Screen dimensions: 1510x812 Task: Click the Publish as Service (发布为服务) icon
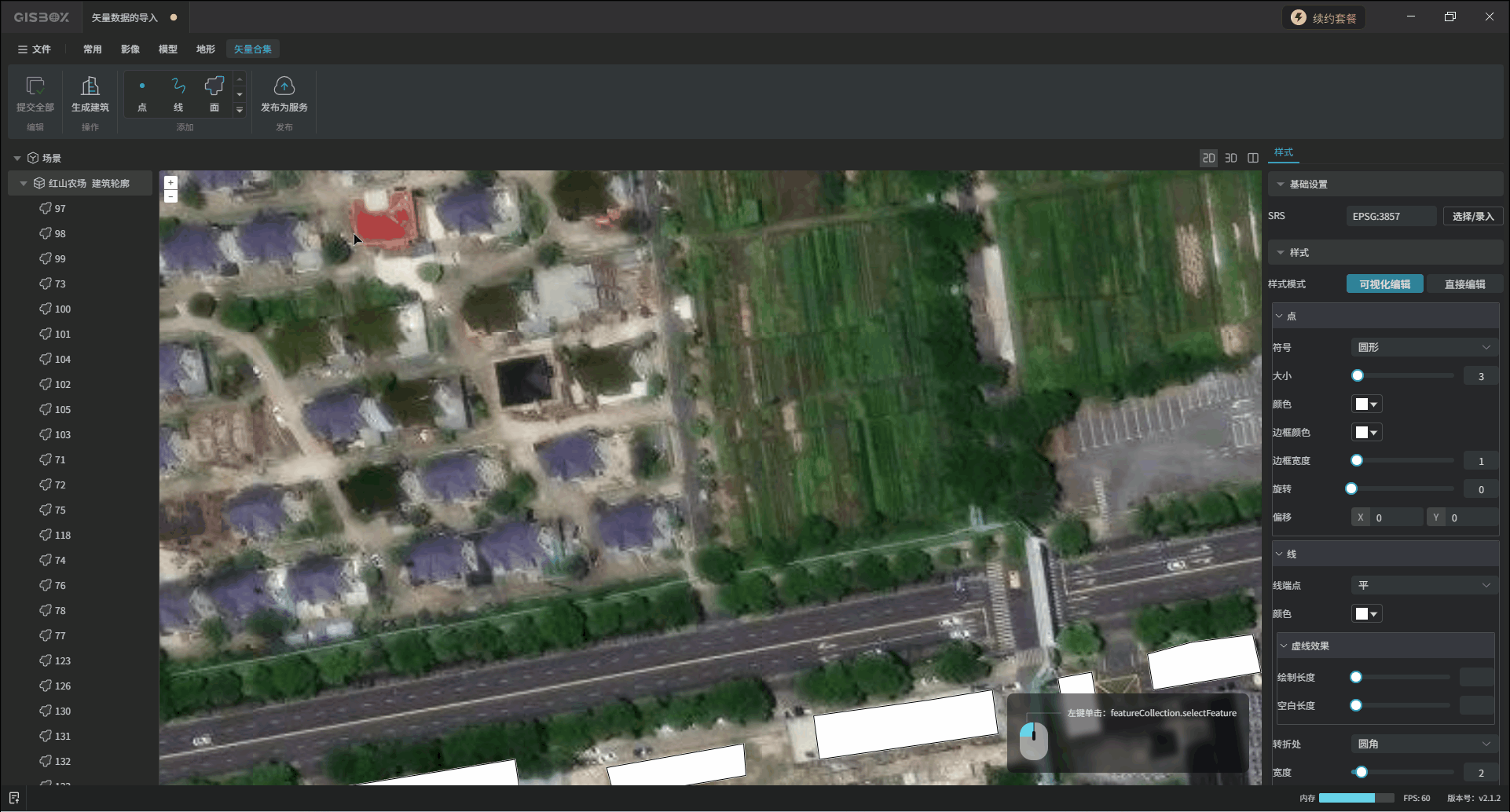click(x=284, y=86)
